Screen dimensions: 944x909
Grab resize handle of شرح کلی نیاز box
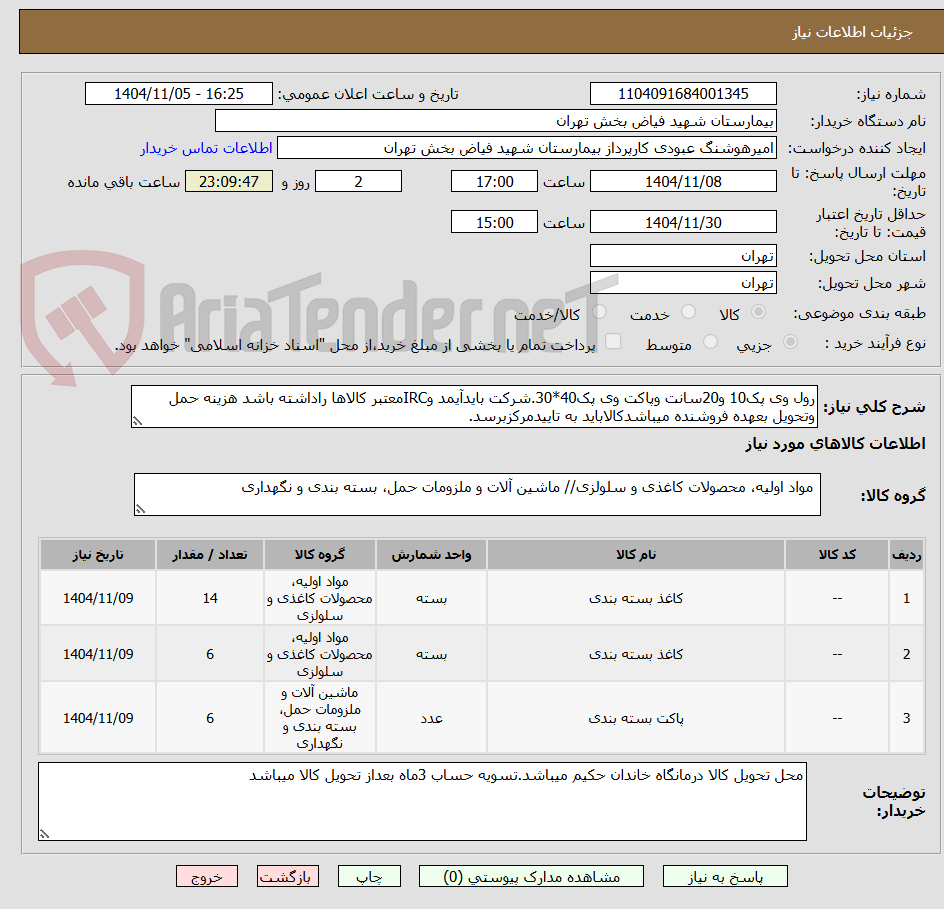[137, 421]
